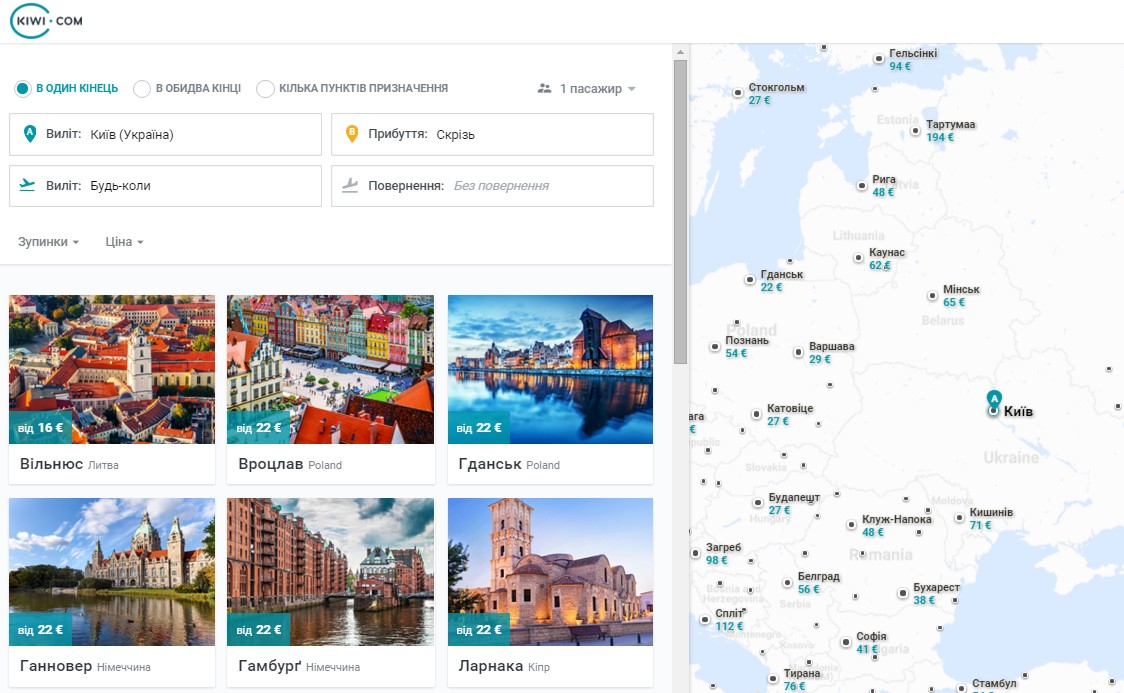Viewport: 1124px width, 693px height.
Task: Select the round-trip 'В обидва кінці' radio
Action: pos(142,89)
